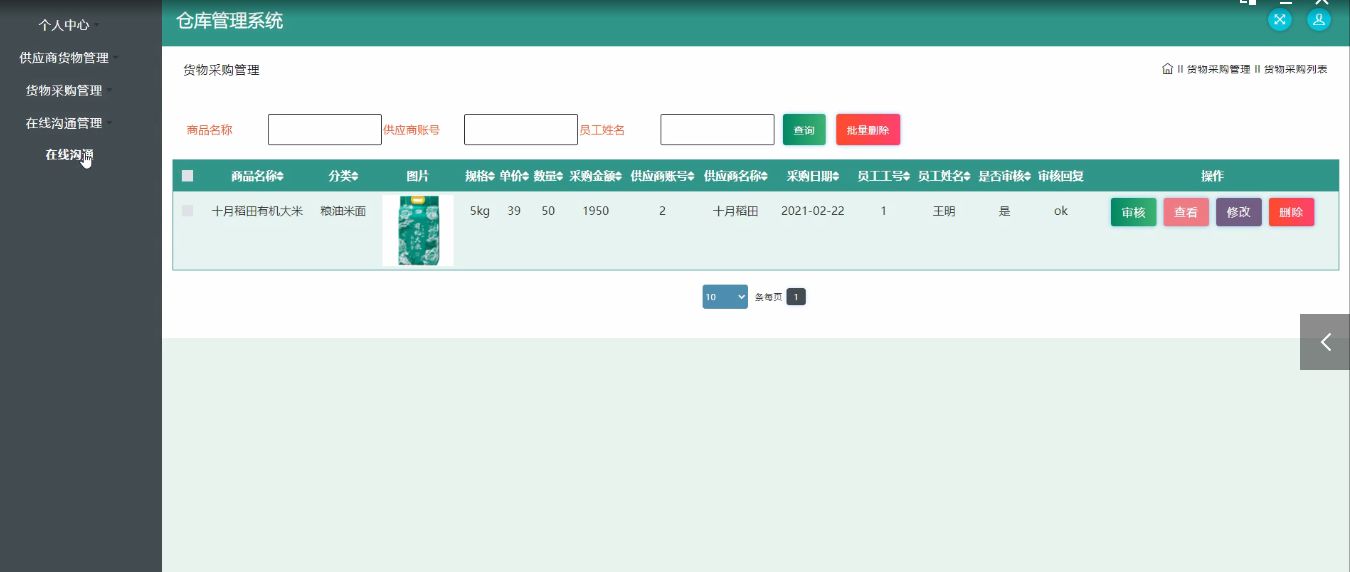Click the 仓库管理系统 header title
The width and height of the screenshot is (1350, 572).
click(x=229, y=21)
